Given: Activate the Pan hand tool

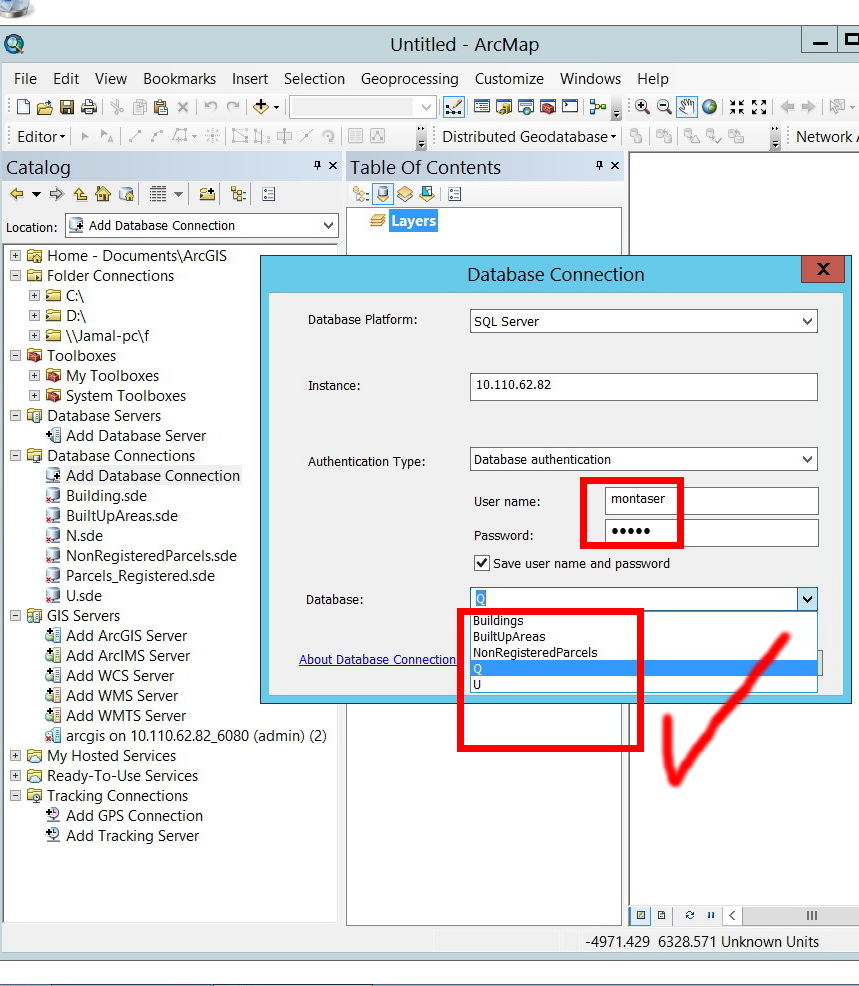Looking at the screenshot, I should (687, 107).
